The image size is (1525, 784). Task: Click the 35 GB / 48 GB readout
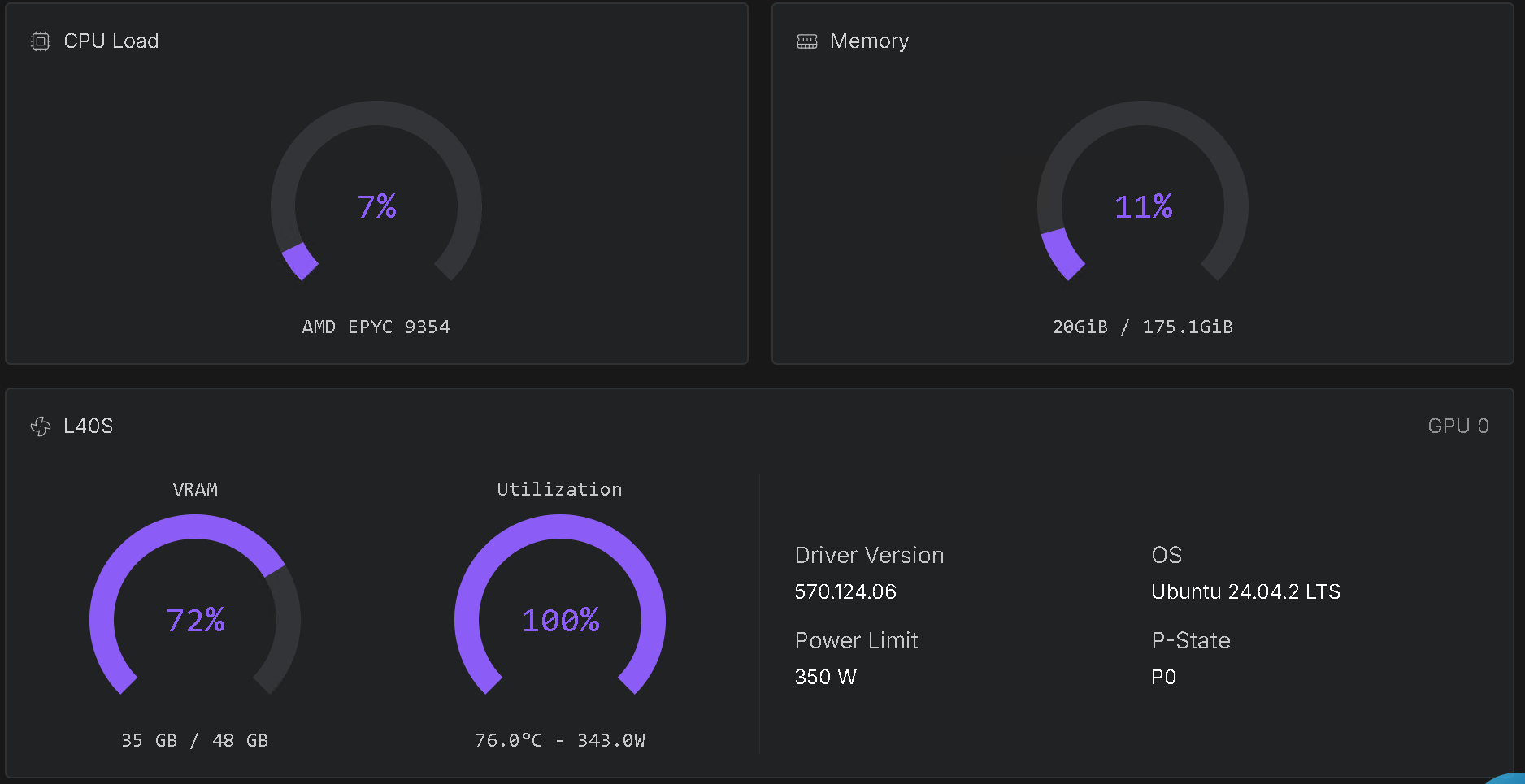pyautogui.click(x=195, y=740)
